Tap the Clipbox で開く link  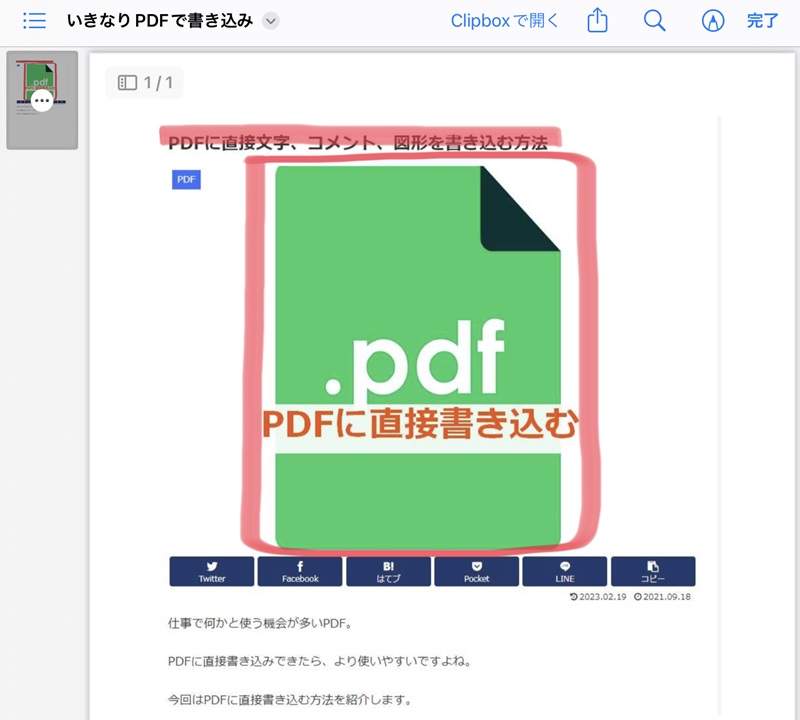click(x=504, y=21)
